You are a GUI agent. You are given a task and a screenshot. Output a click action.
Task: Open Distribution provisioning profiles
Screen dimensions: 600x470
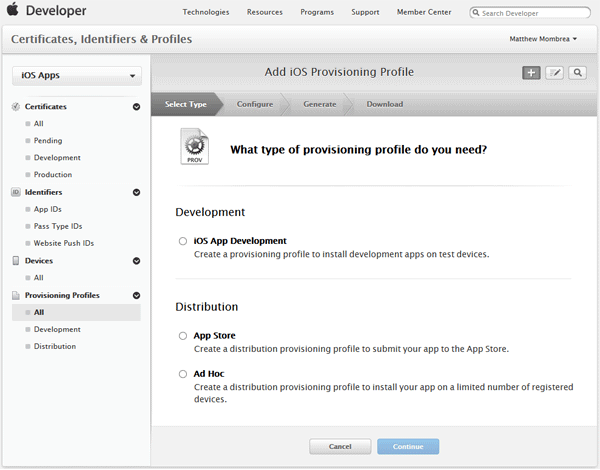pos(55,346)
